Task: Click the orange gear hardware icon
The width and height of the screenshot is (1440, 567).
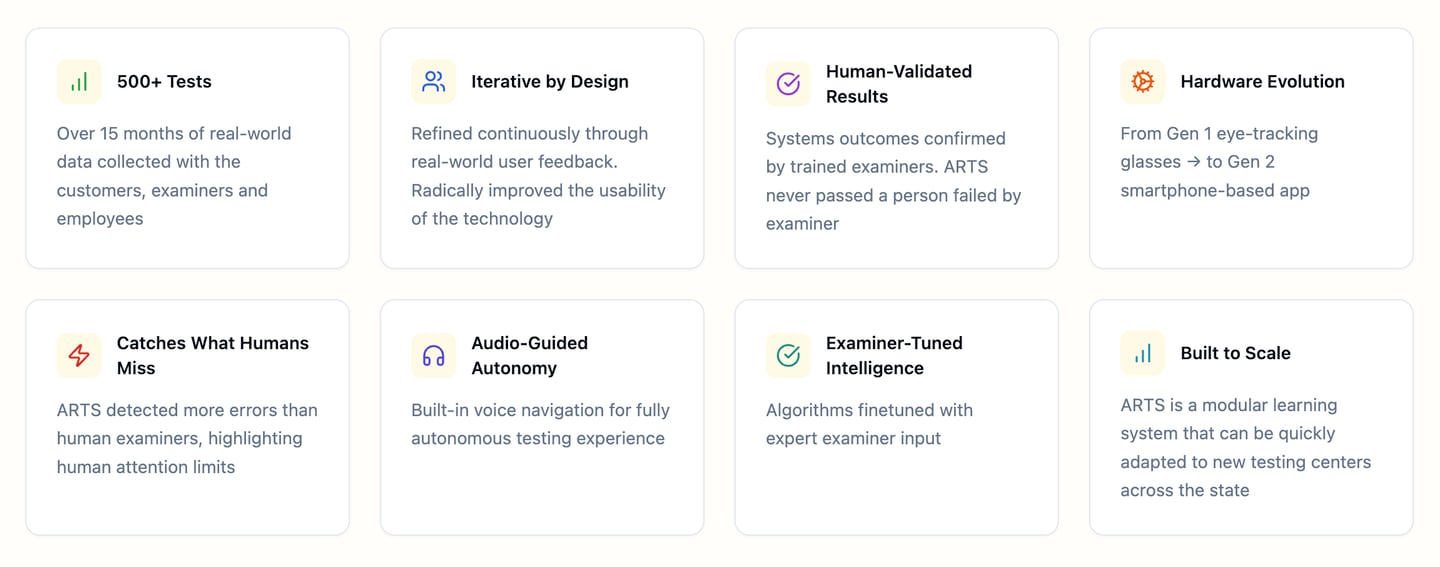Action: click(1142, 82)
